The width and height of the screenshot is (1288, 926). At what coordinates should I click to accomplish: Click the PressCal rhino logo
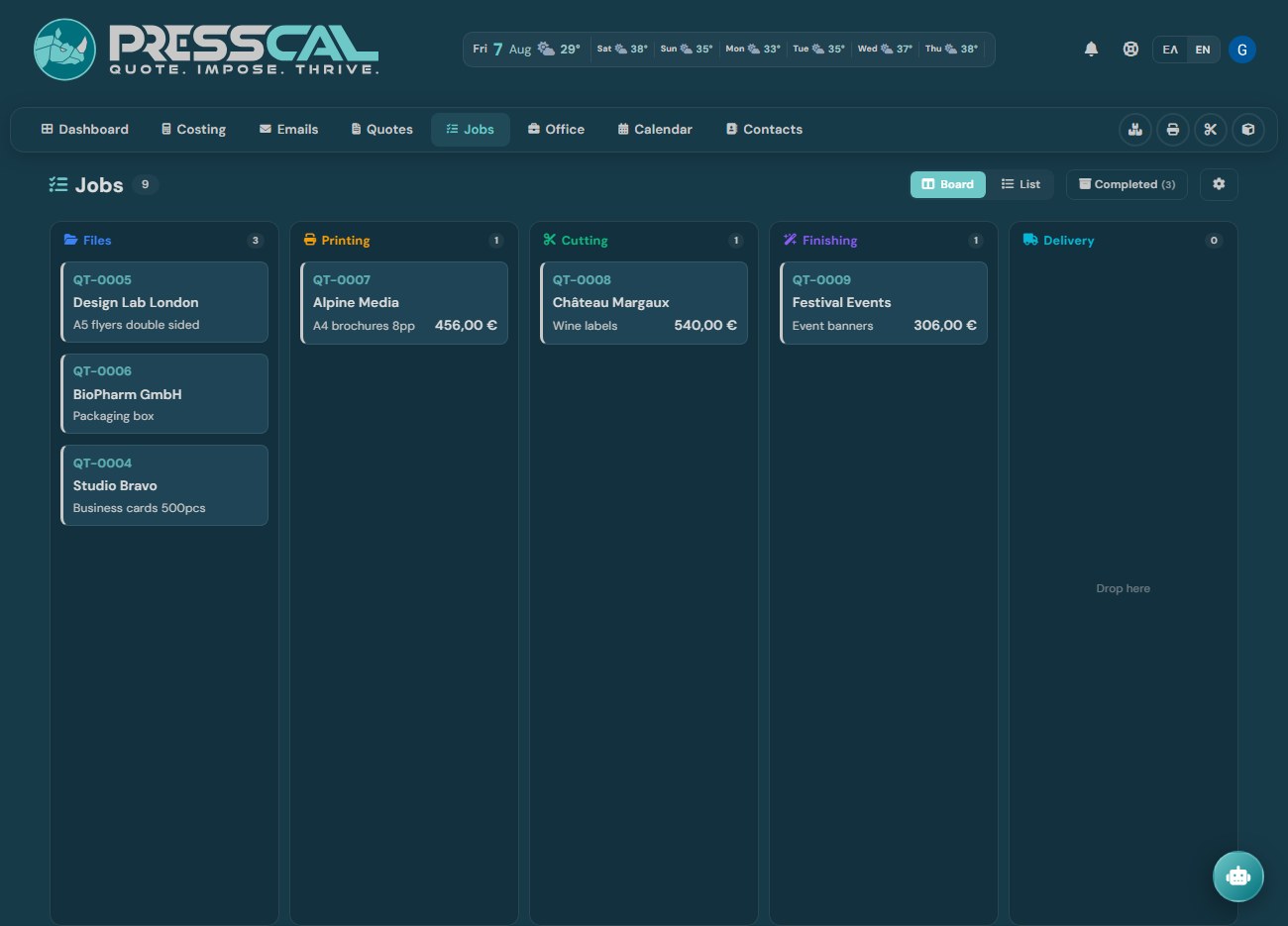point(64,50)
